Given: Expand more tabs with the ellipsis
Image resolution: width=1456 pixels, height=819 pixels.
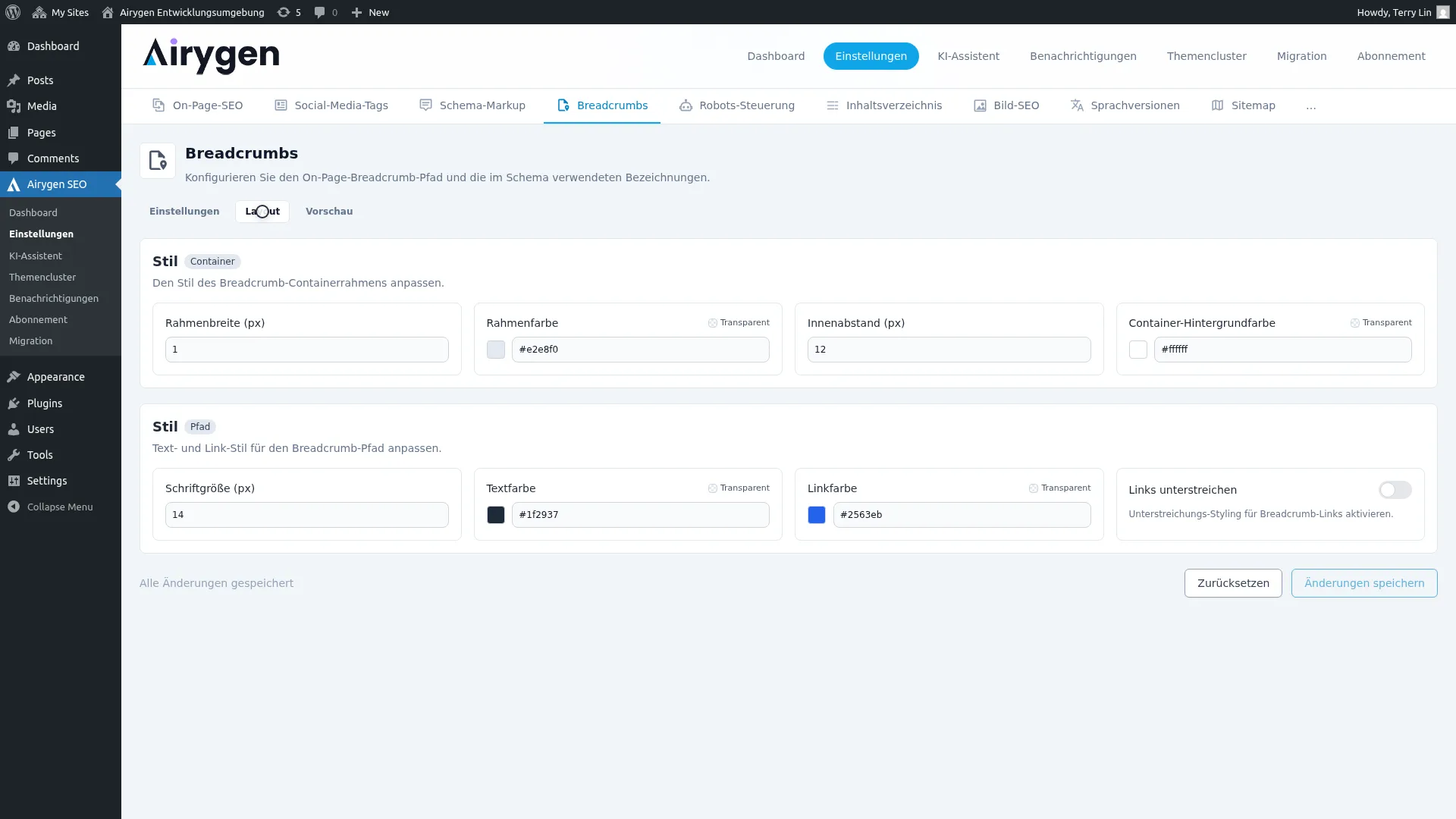Looking at the screenshot, I should click(x=1311, y=105).
